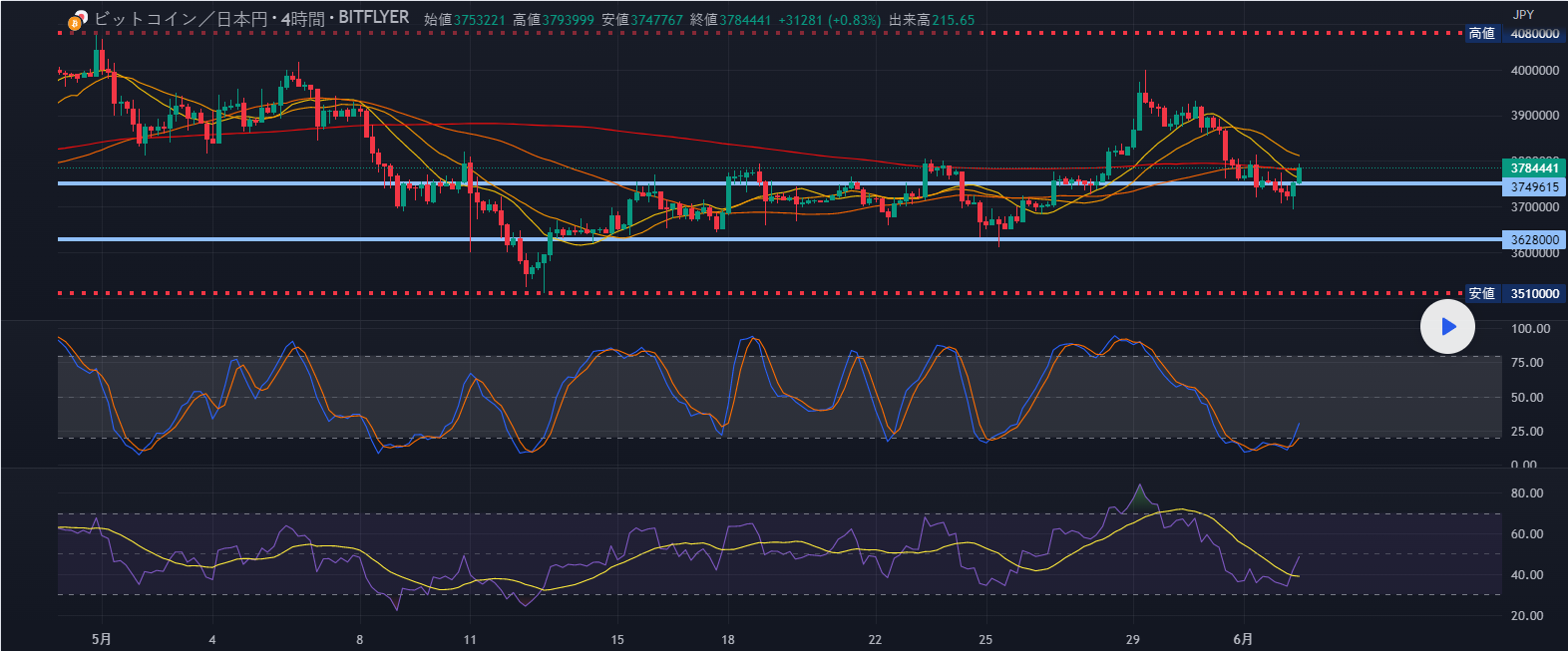This screenshot has width=1568, height=651.
Task: Click the 6月 date on time axis
Action: 1243,639
